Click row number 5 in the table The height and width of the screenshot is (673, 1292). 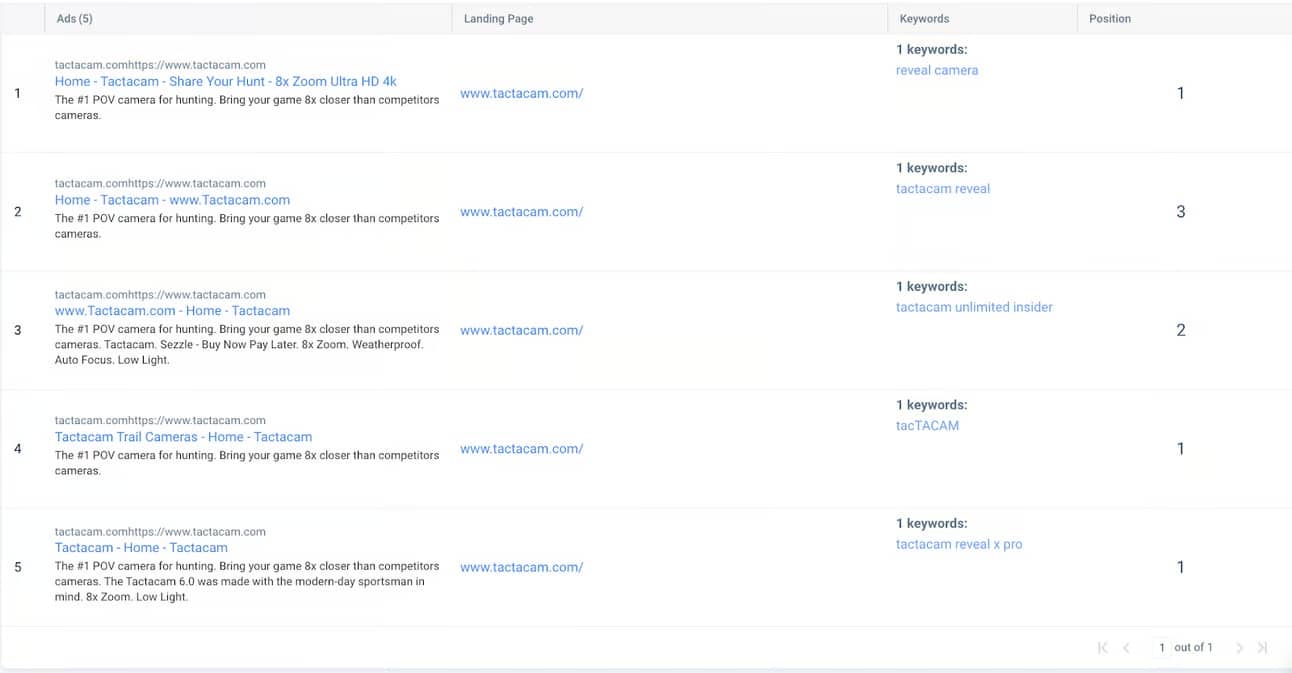pos(17,567)
